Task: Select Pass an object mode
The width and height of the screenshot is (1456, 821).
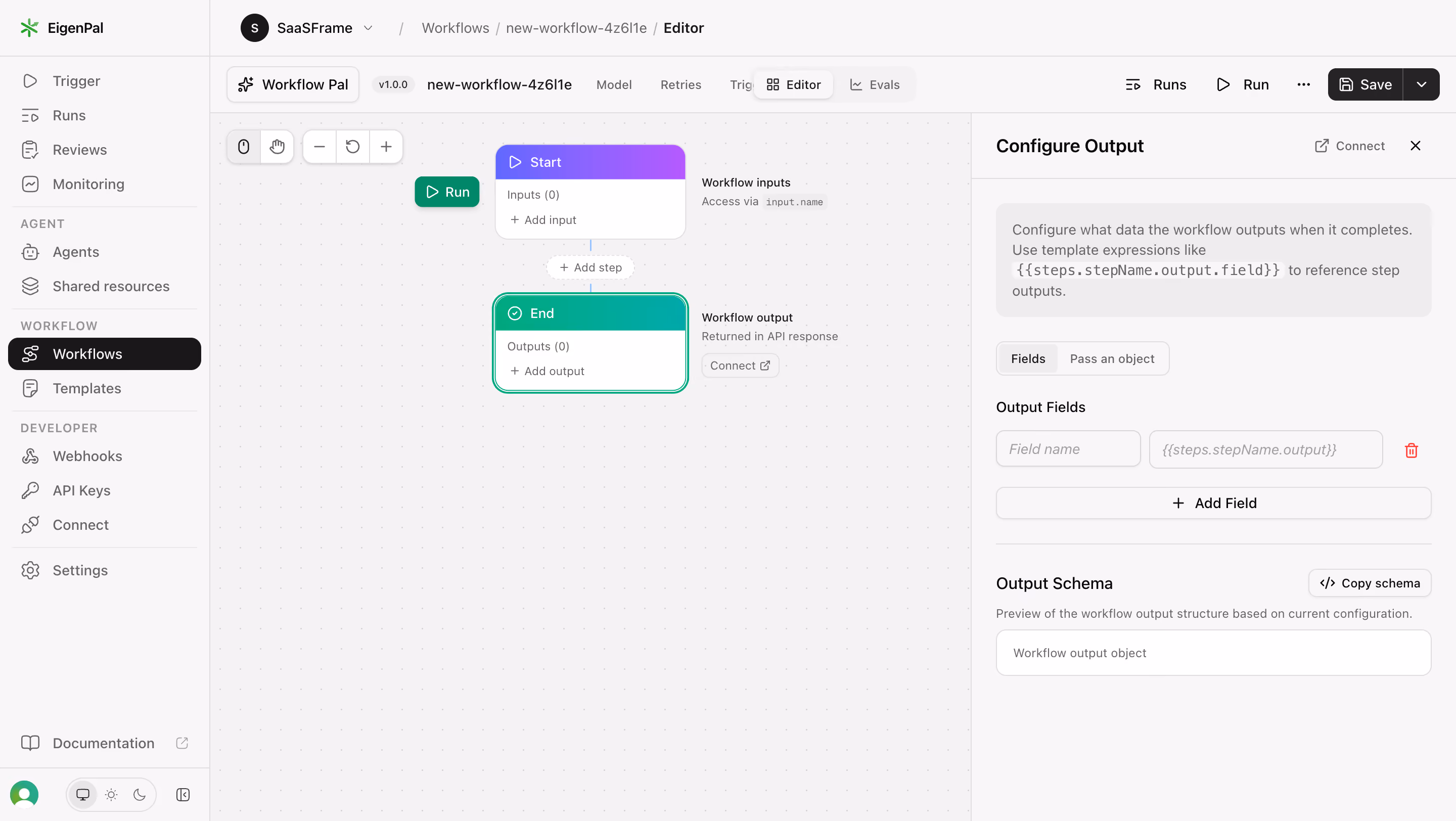Action: (1111, 358)
